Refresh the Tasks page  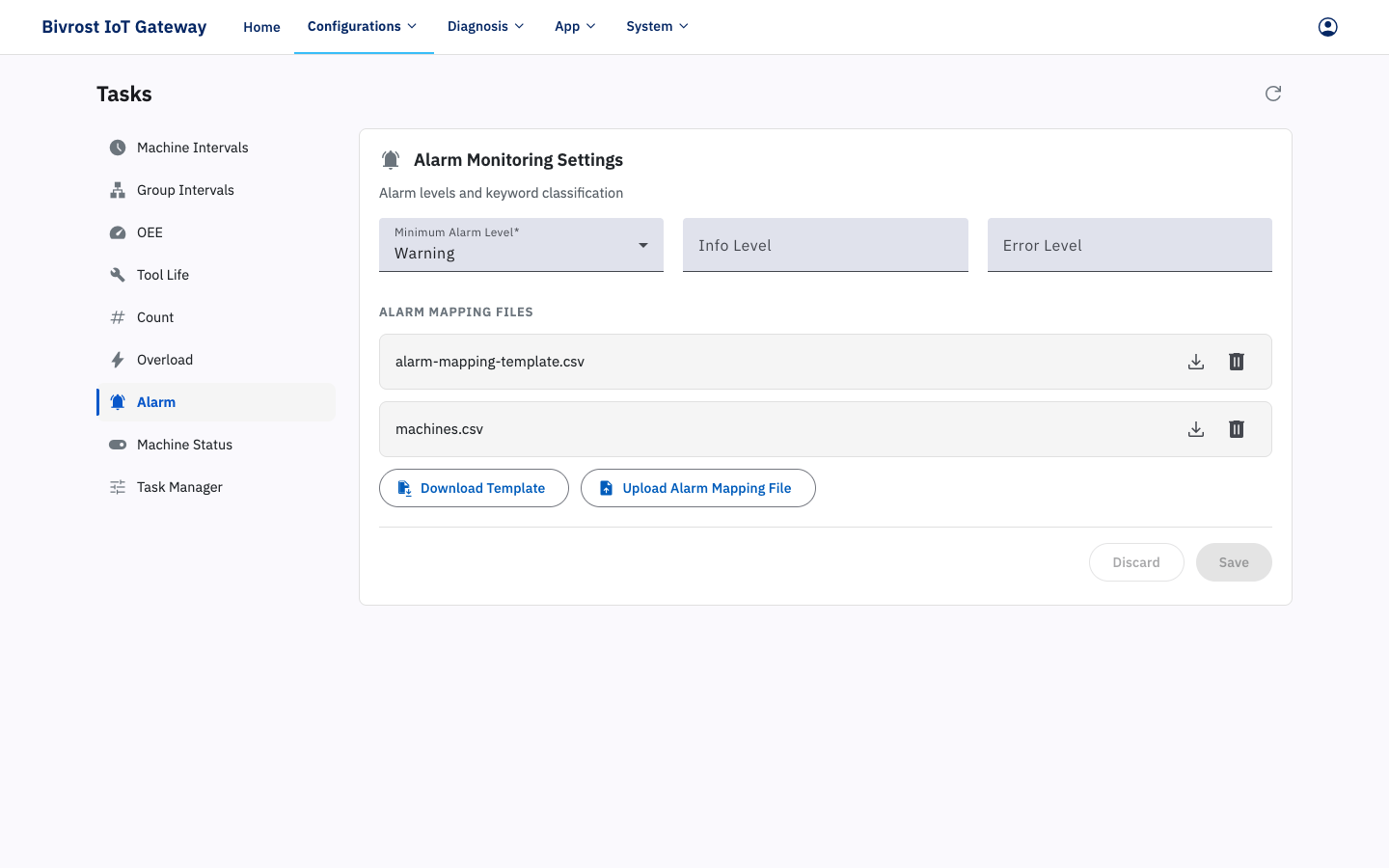click(1273, 94)
